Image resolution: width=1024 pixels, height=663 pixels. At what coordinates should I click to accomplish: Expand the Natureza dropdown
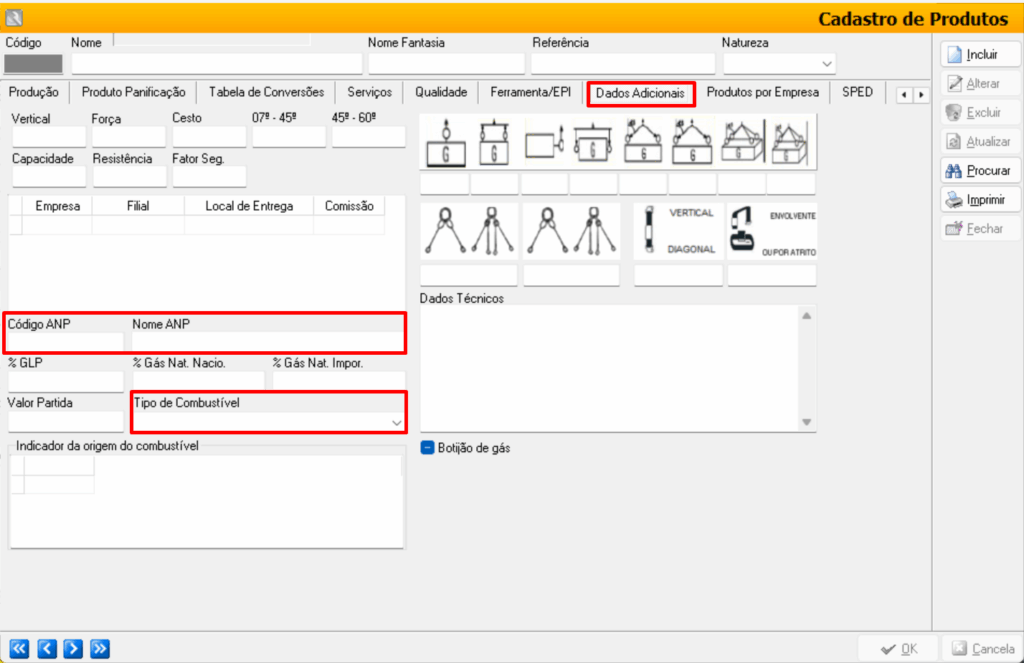pos(826,64)
